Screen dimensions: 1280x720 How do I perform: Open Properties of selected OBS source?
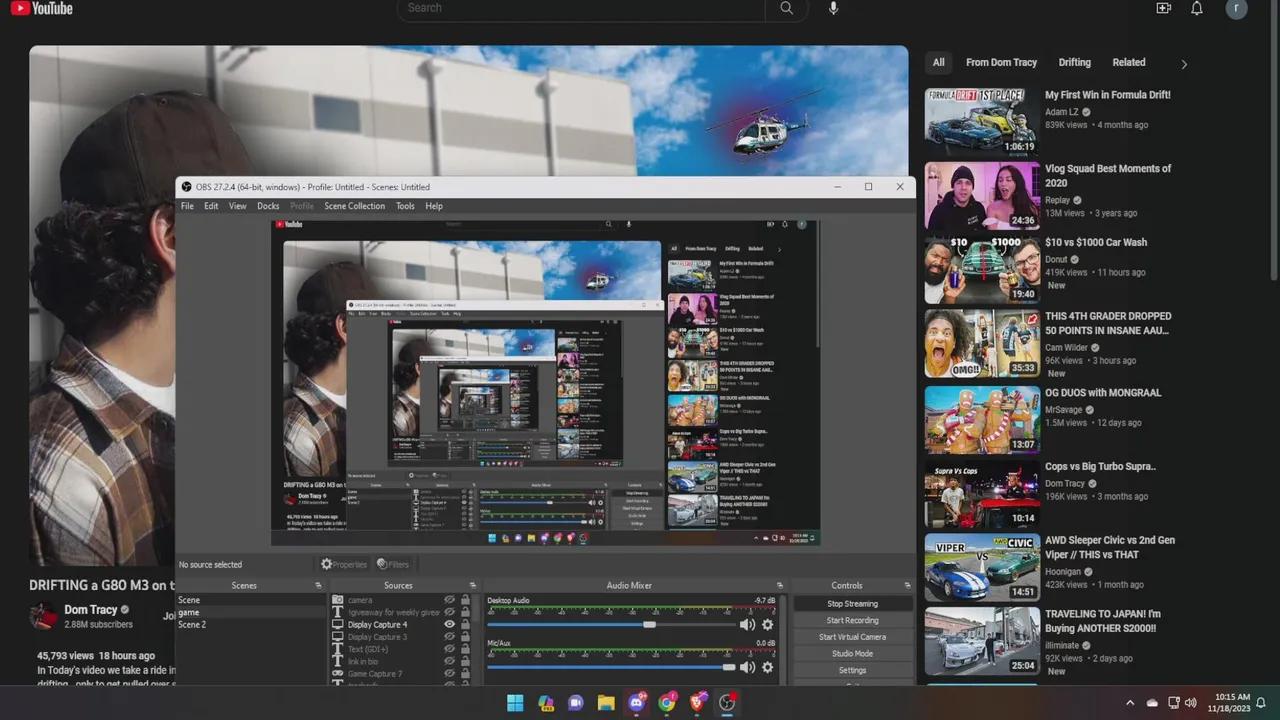coord(344,564)
